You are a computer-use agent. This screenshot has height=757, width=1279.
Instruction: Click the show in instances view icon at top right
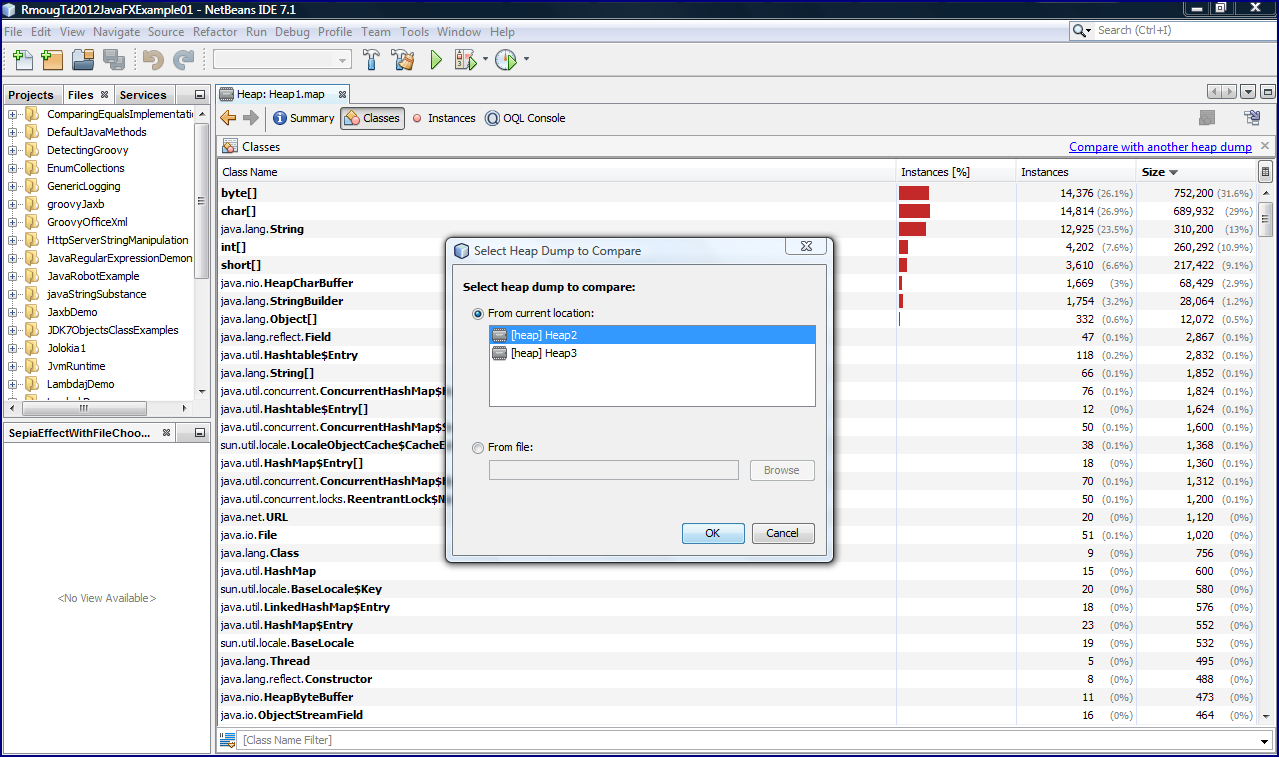pyautogui.click(x=1251, y=118)
